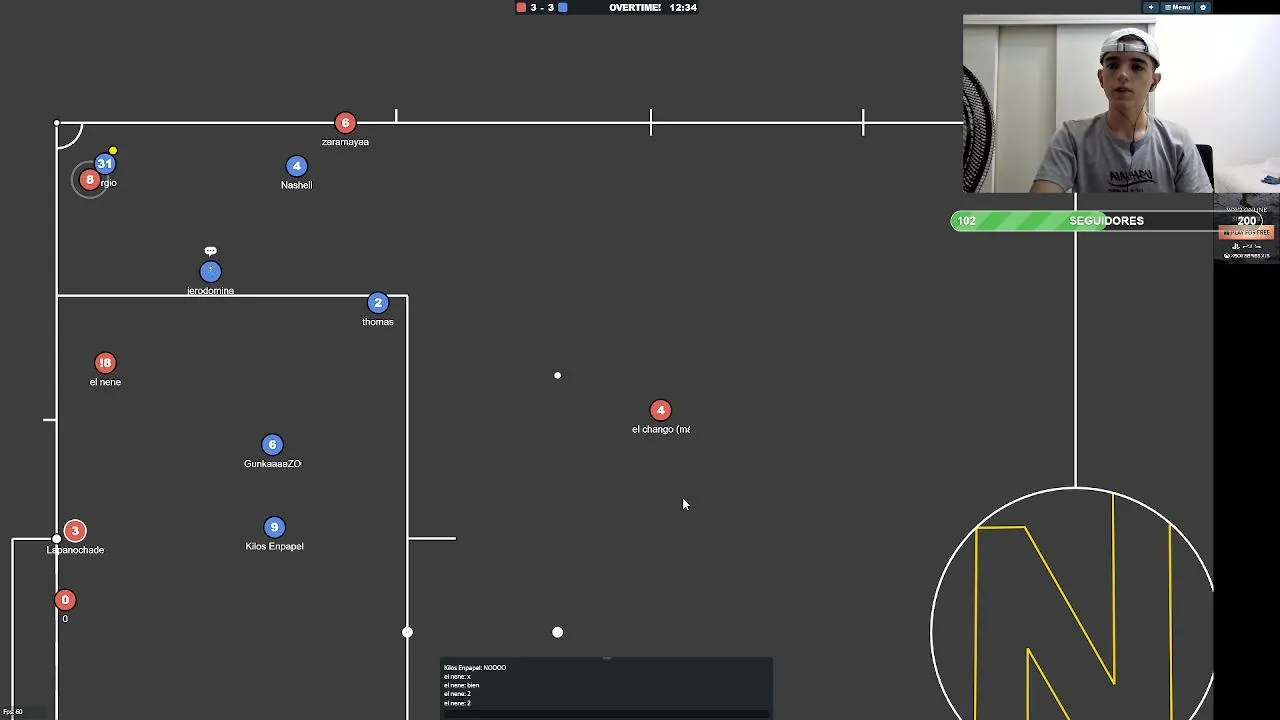The image size is (1280, 720).
Task: Click chat message 'Kilos Enpapel: NOOOO'
Action: [475, 667]
